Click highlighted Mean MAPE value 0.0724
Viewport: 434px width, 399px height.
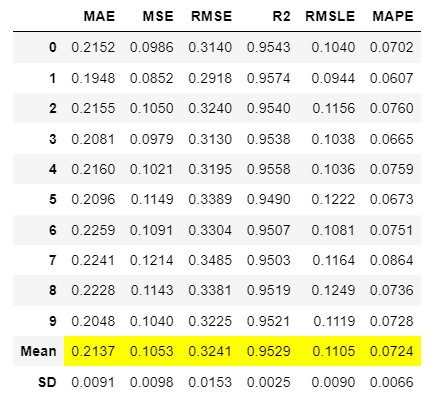392,351
